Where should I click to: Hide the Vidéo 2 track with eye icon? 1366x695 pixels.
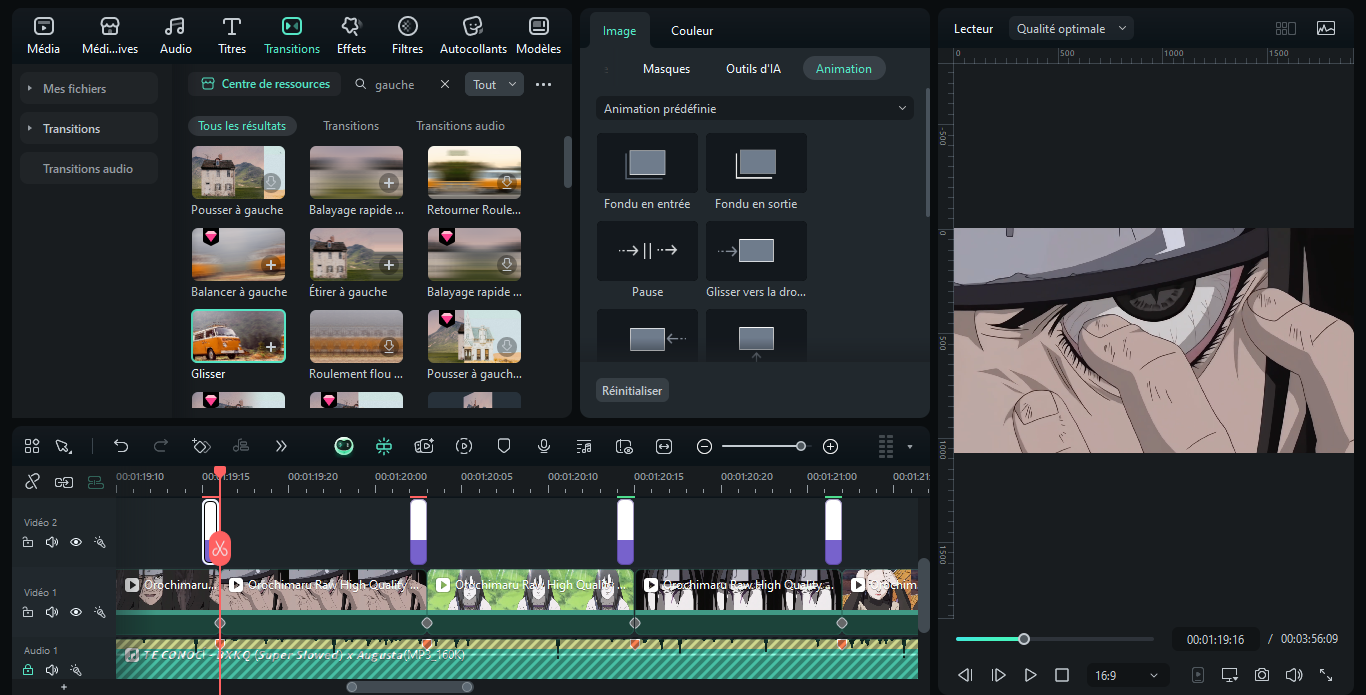(x=76, y=542)
